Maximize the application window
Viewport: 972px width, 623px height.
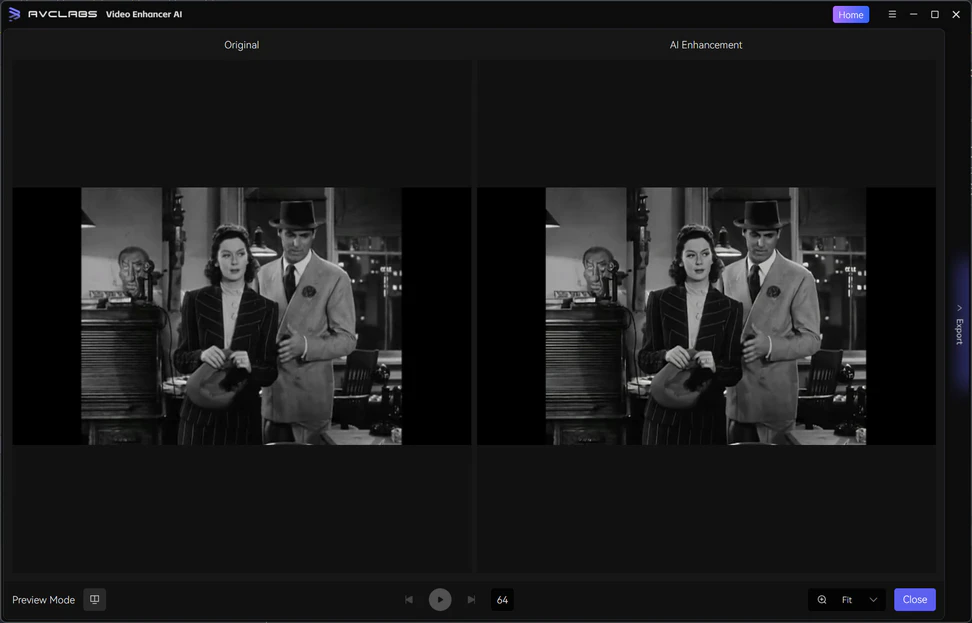935,14
